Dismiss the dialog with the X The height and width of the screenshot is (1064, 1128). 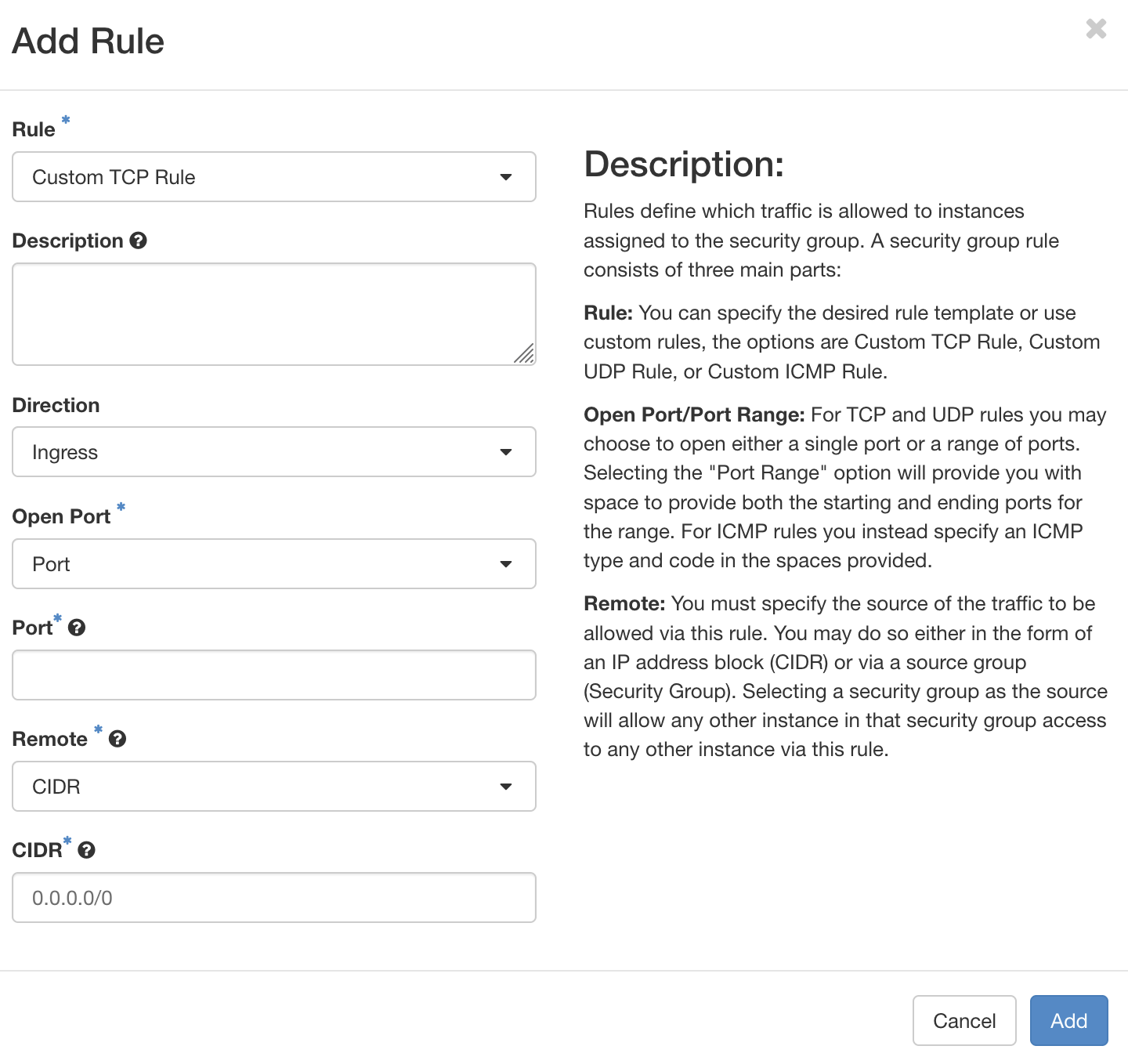1095,29
